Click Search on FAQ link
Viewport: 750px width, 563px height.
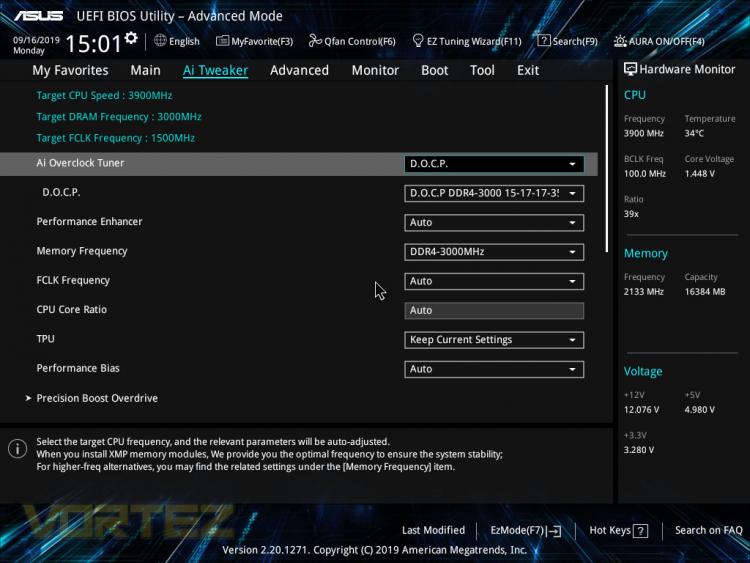pyautogui.click(x=708, y=530)
